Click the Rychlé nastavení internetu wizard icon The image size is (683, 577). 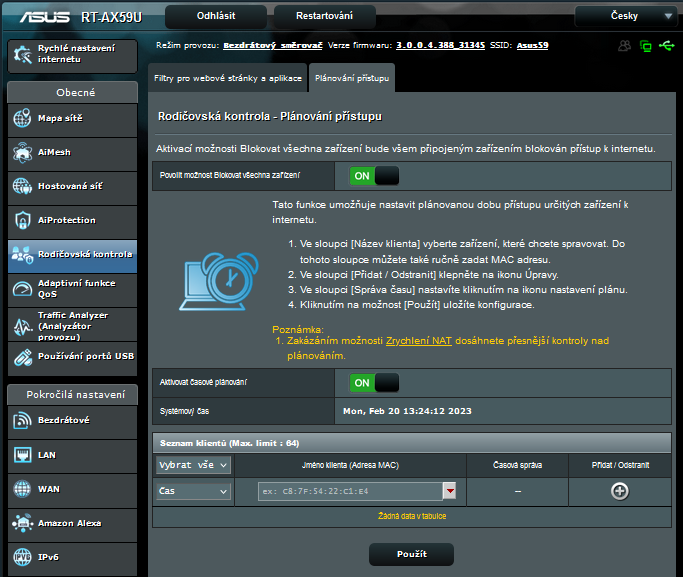22,54
